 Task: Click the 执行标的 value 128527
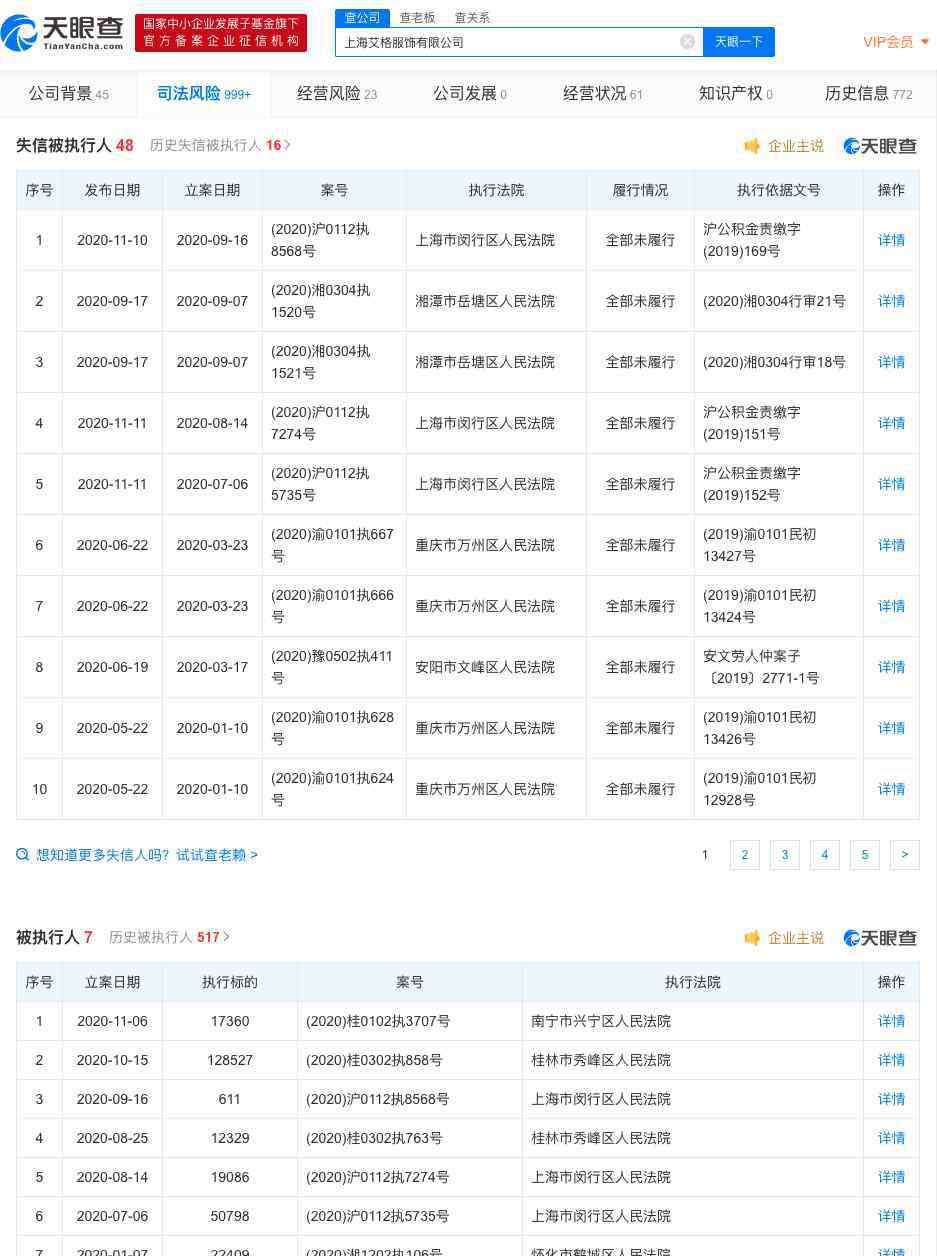click(x=230, y=1060)
